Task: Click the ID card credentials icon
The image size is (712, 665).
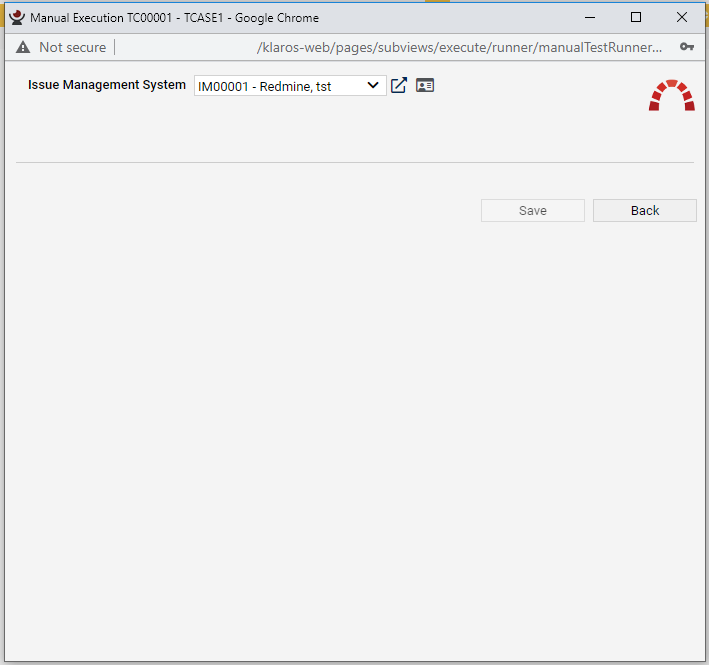Action: click(x=425, y=86)
